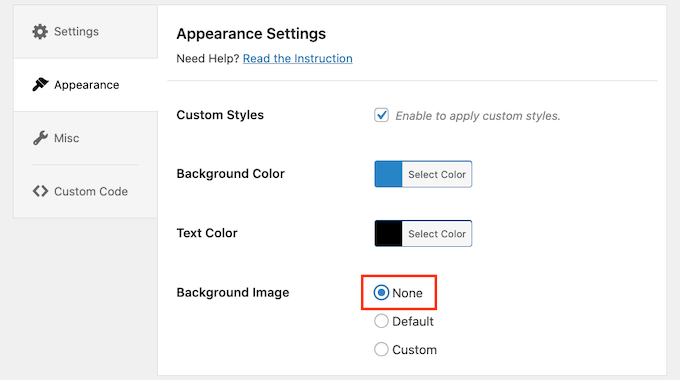Switch to the Appearance tab
Viewport: 680px width, 380px height.
tap(85, 85)
